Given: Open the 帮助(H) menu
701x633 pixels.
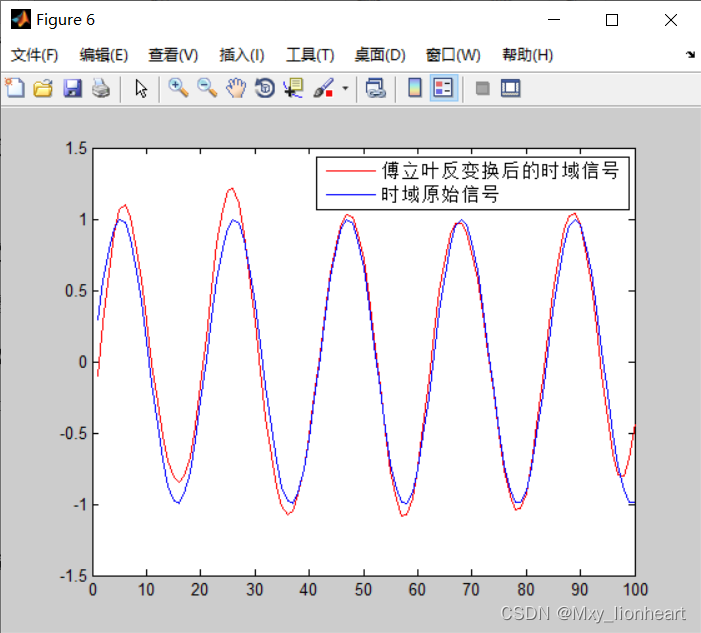Looking at the screenshot, I should click(528, 55).
